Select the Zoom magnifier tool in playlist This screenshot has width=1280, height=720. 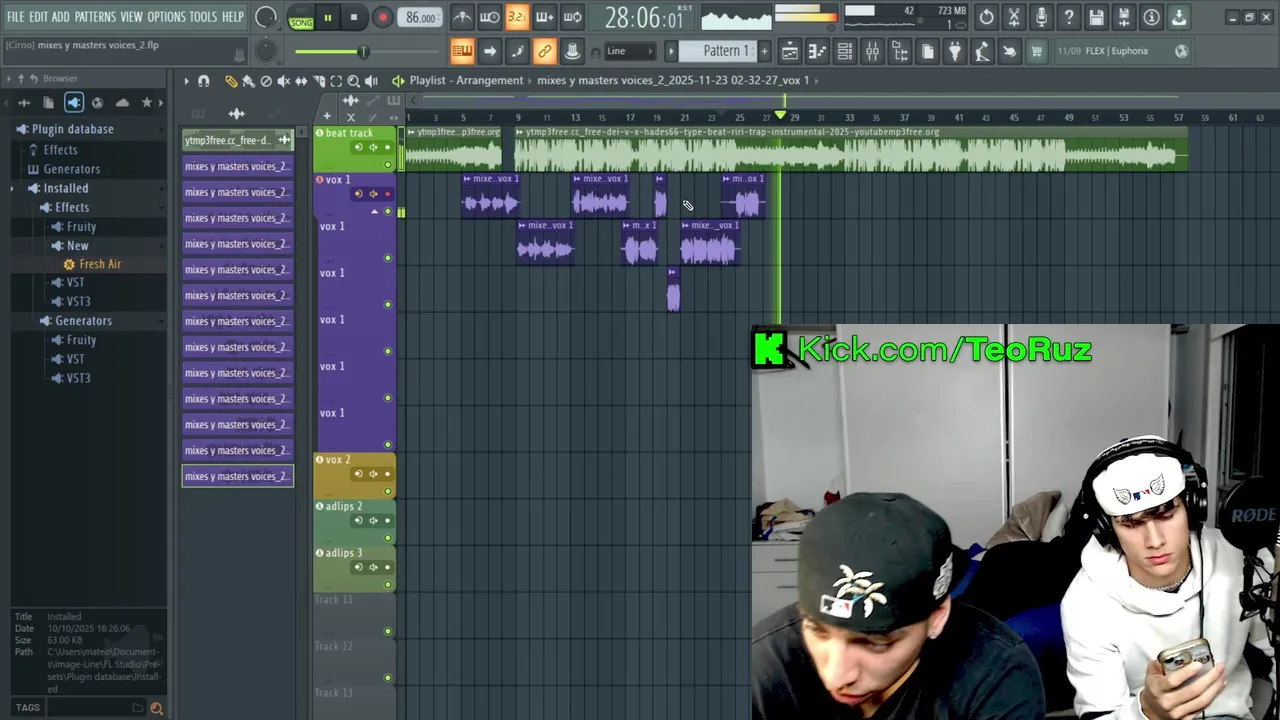pos(354,81)
